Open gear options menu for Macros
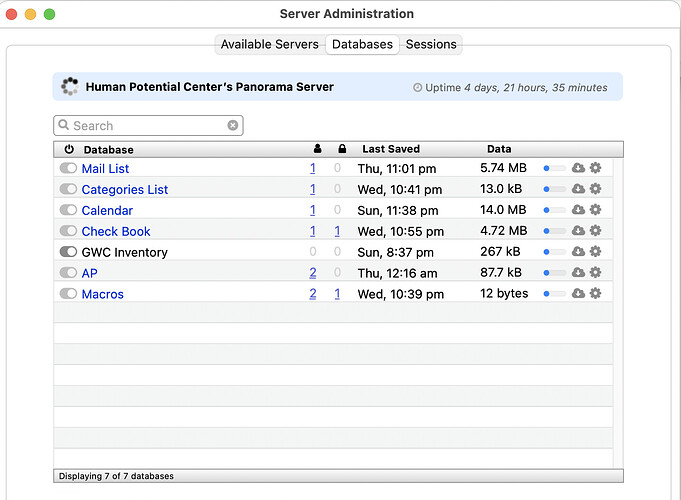 (x=595, y=294)
